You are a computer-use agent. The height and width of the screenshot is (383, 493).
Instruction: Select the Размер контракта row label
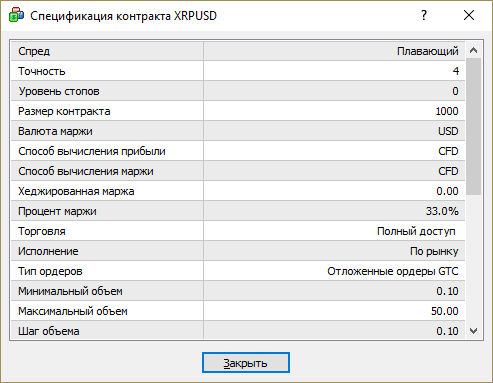click(64, 111)
